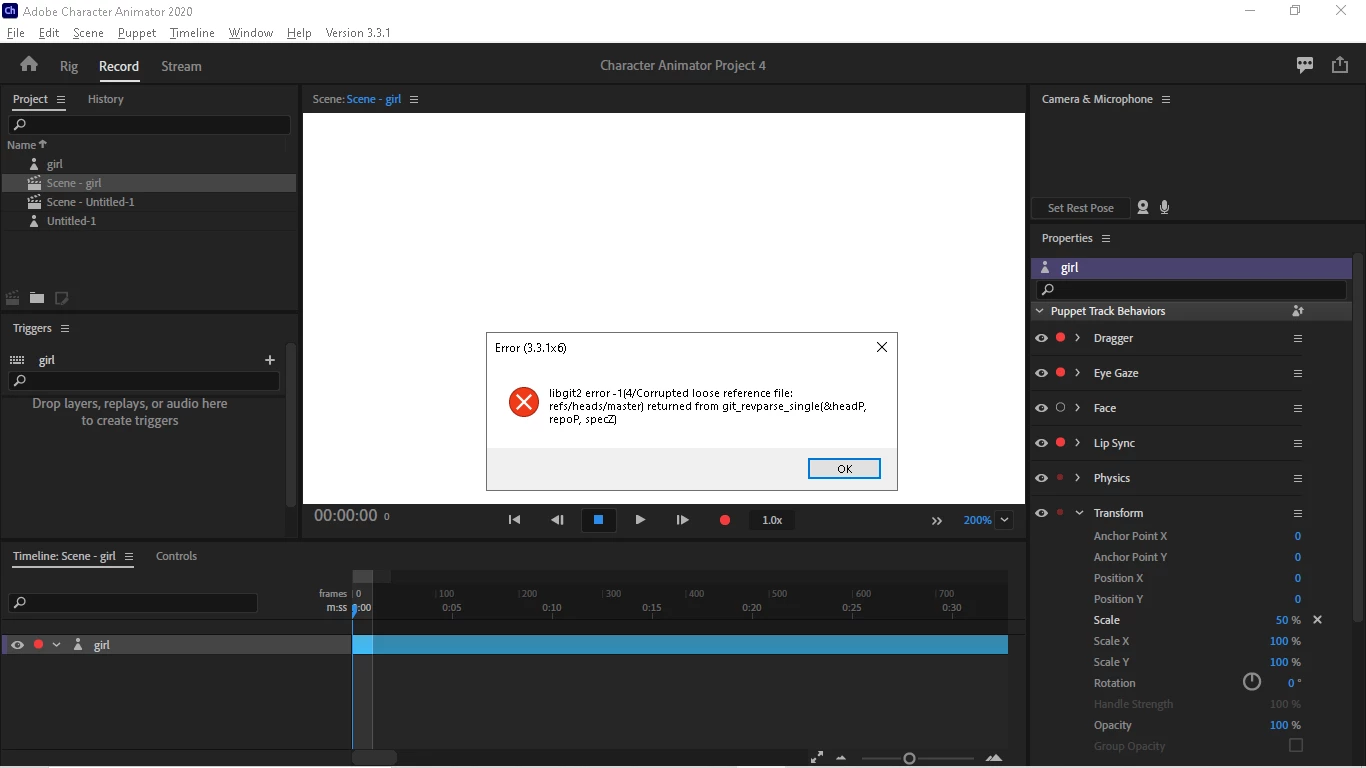Screen dimensions: 1366x768
Task: Open the Camera & Microphone panel menu icon
Action: (x=1166, y=100)
